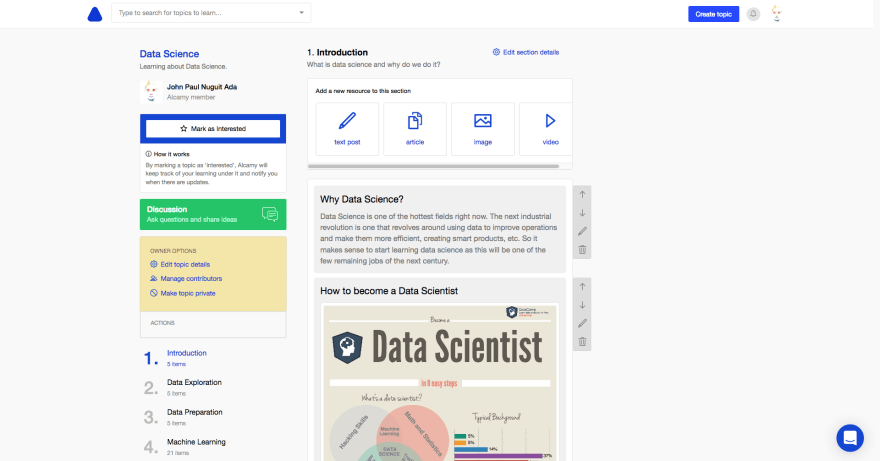The image size is (880, 461).
Task: Click the How to become a Data Scientist heading
Action: click(389, 291)
